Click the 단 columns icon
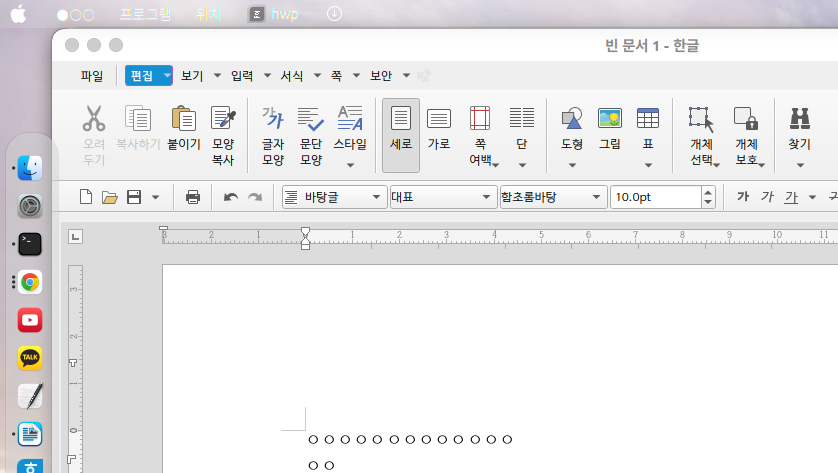 click(522, 118)
